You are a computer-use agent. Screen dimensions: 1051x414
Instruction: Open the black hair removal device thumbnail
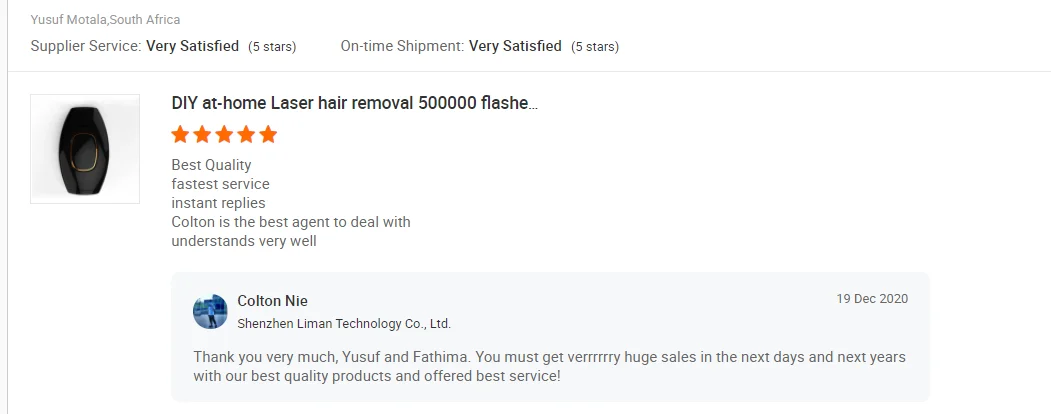point(85,149)
